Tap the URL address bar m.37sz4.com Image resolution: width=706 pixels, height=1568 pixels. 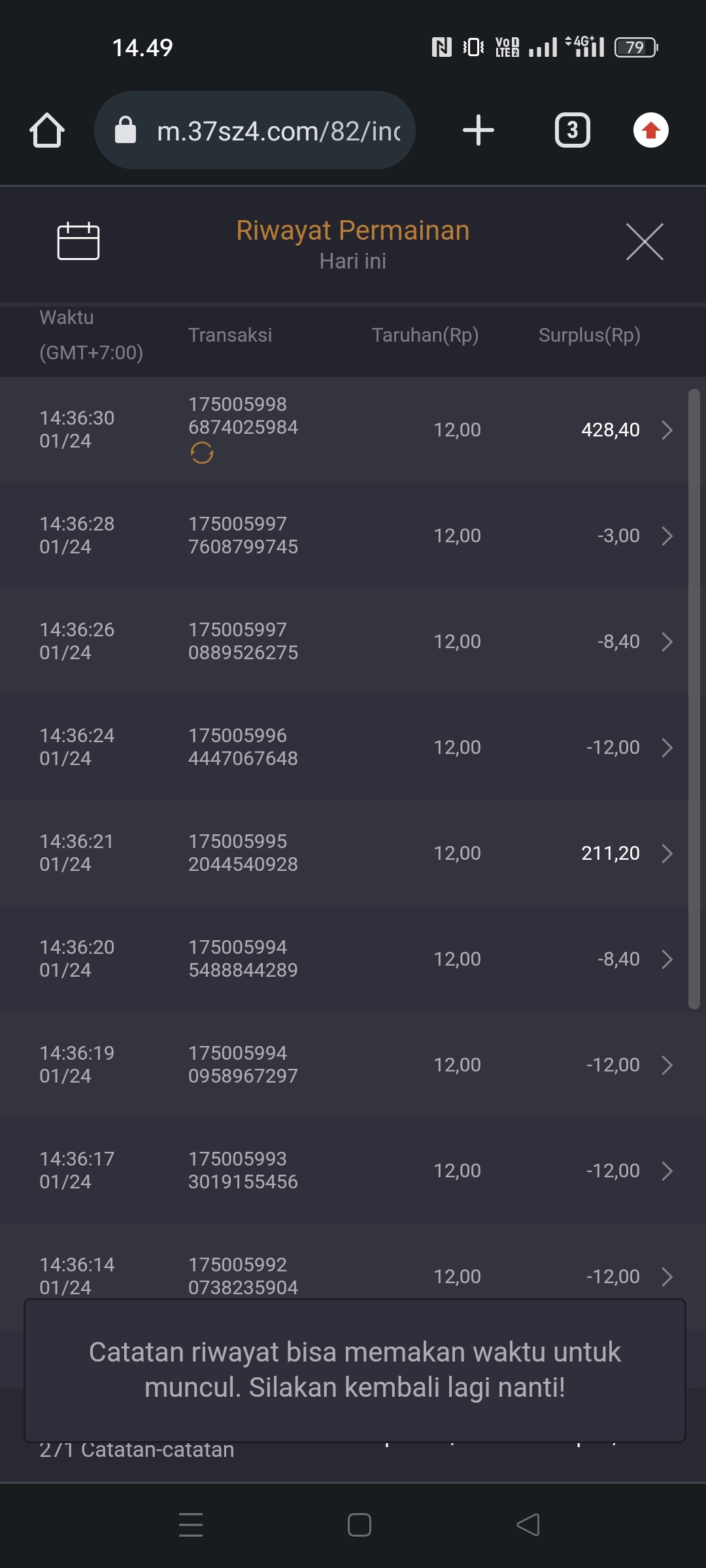278,131
